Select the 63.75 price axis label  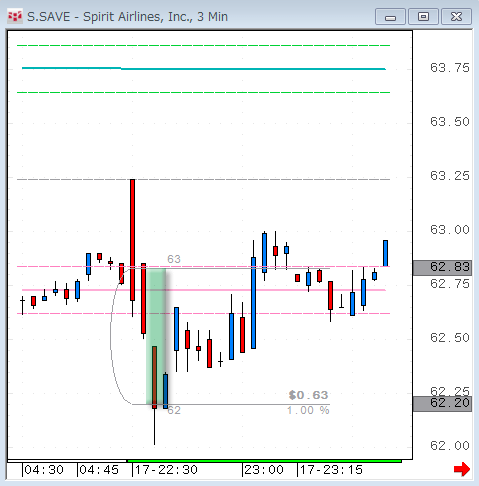(450, 68)
